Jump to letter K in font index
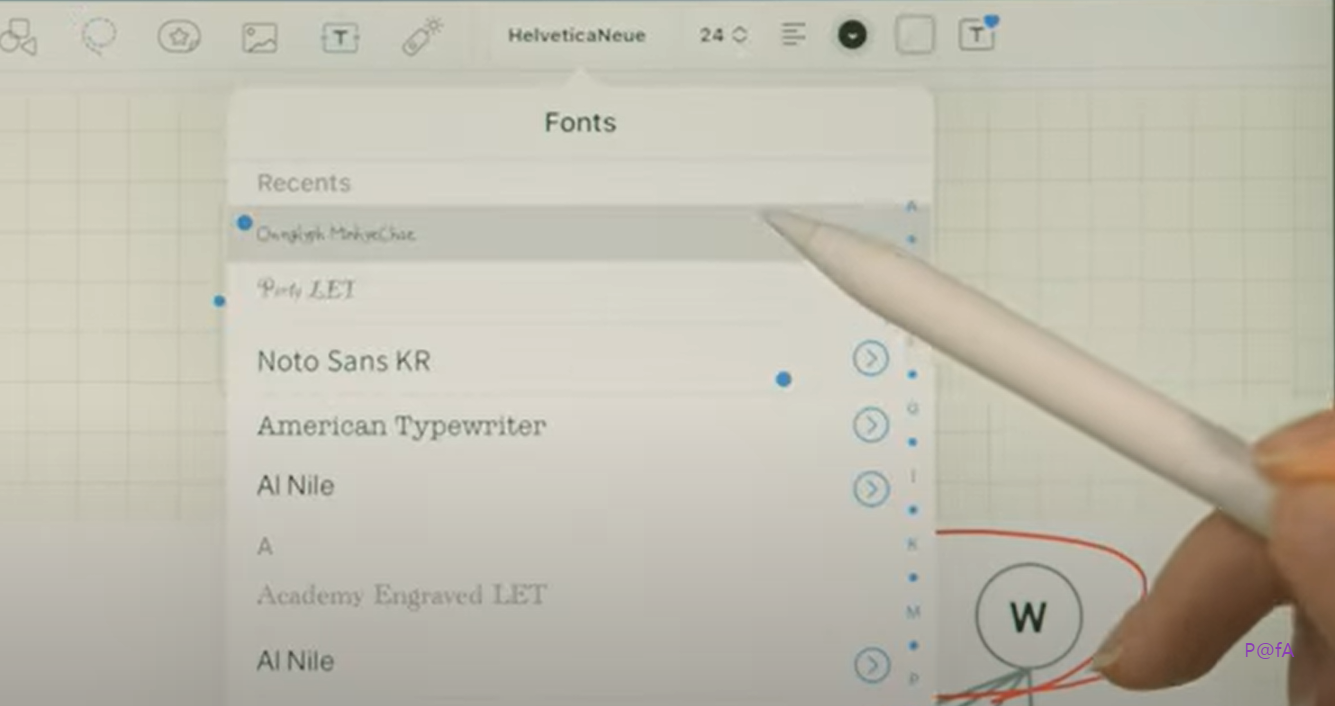 pyautogui.click(x=912, y=544)
